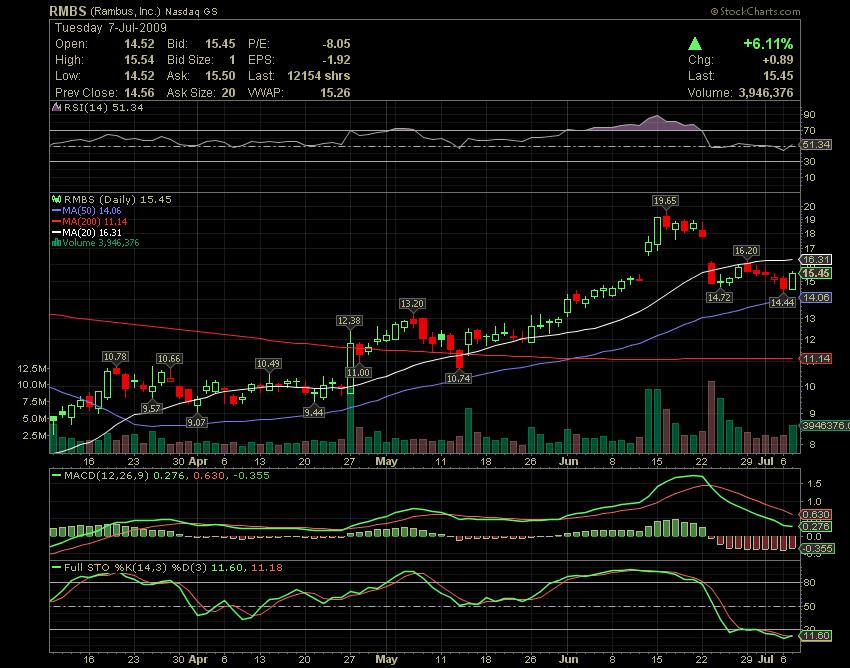
Task: Click the 9.44 price low marker
Action: tap(313, 412)
